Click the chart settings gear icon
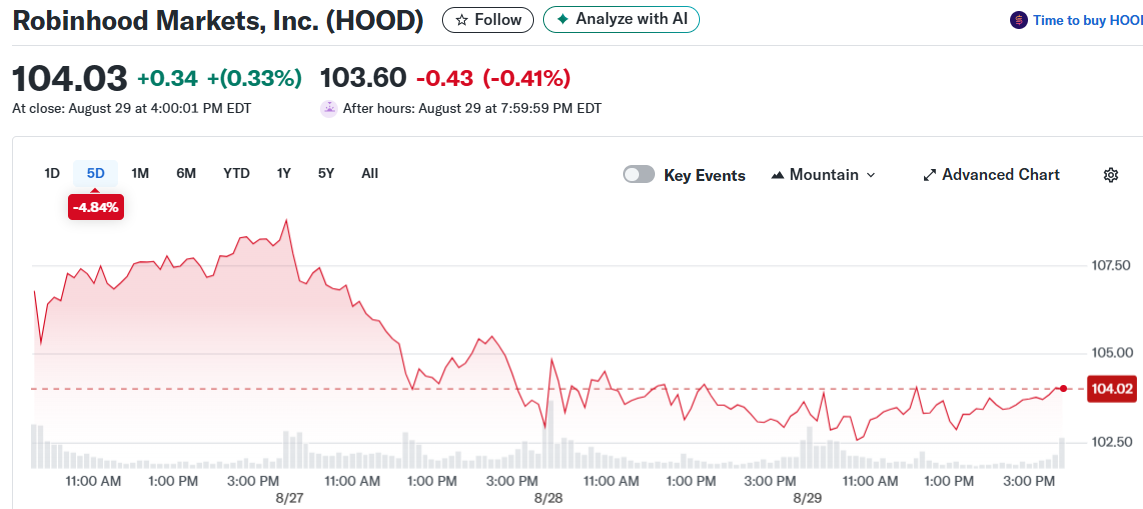The image size is (1143, 509). tap(1111, 175)
